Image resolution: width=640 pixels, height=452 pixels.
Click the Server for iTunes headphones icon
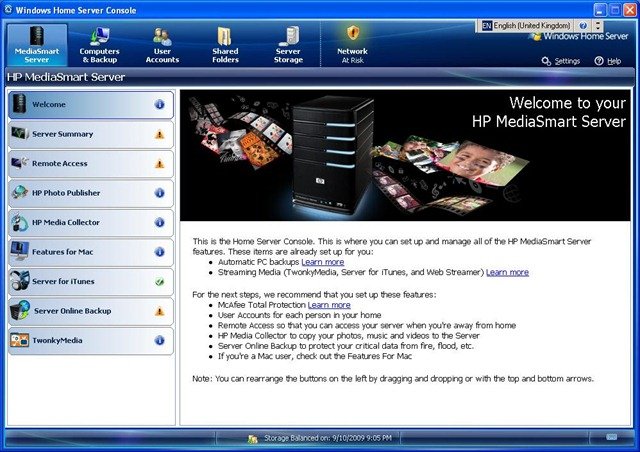(x=20, y=281)
